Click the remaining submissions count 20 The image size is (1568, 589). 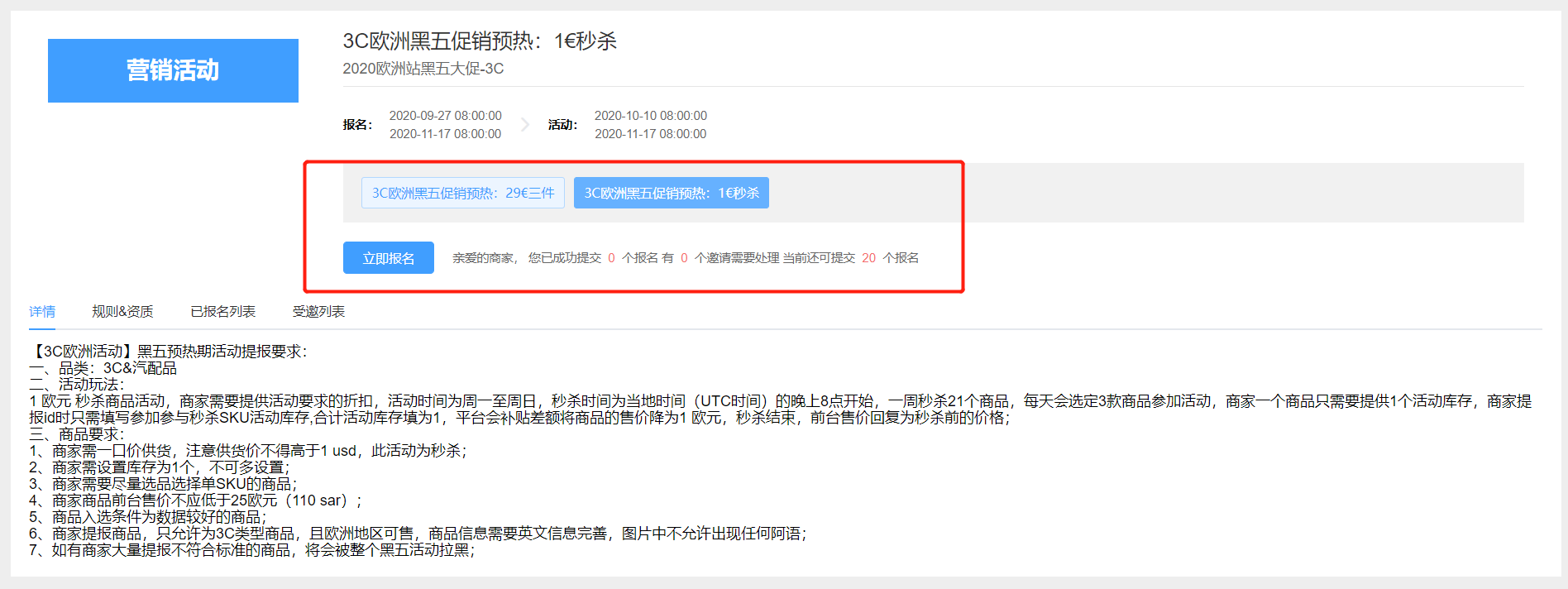click(868, 258)
